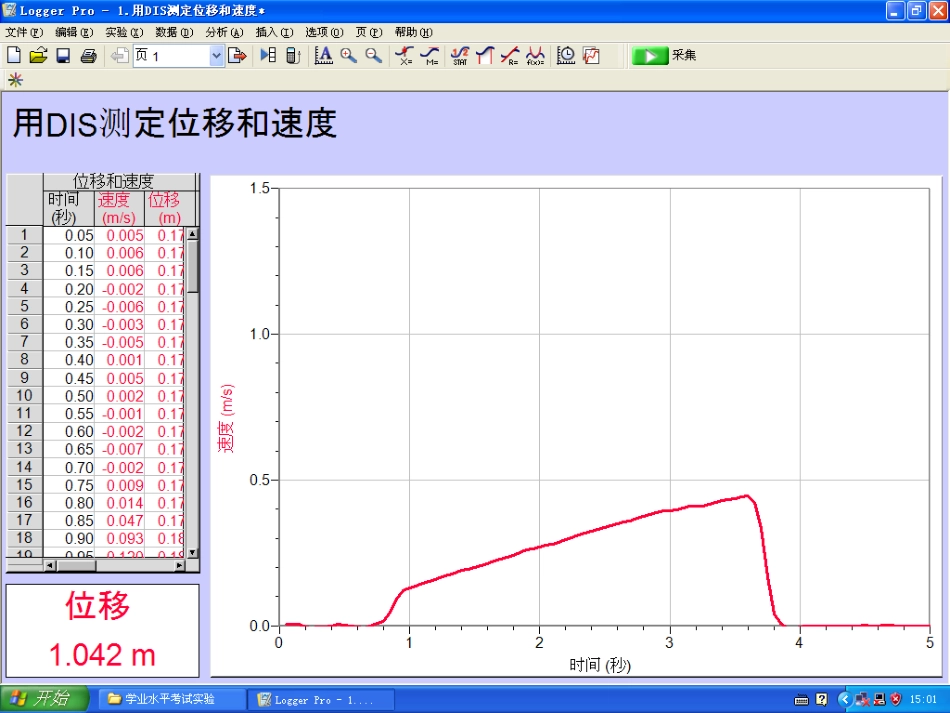Save the experiment with the disk icon

click(x=63, y=56)
